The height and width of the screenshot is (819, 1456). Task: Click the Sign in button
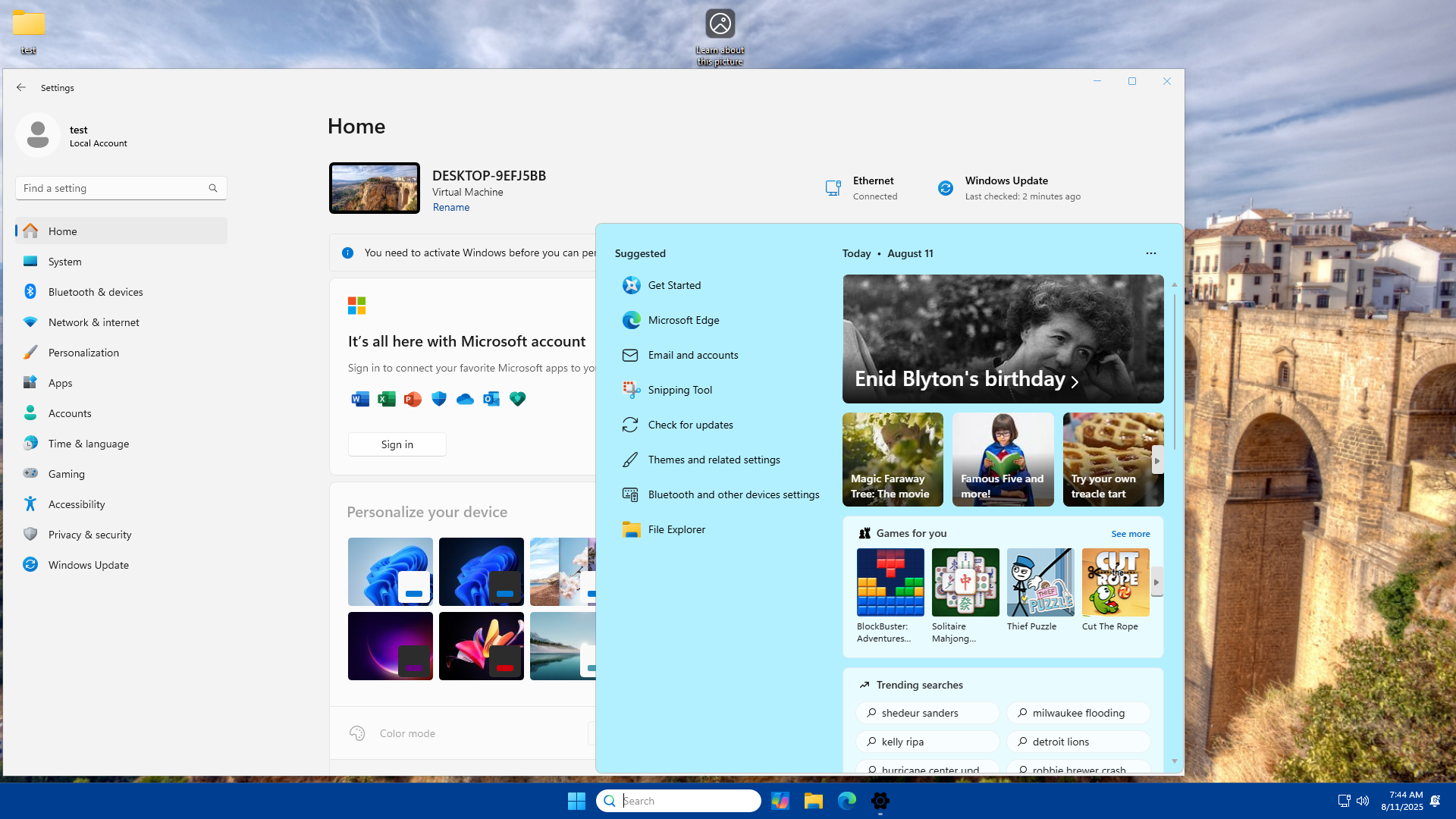click(x=397, y=444)
